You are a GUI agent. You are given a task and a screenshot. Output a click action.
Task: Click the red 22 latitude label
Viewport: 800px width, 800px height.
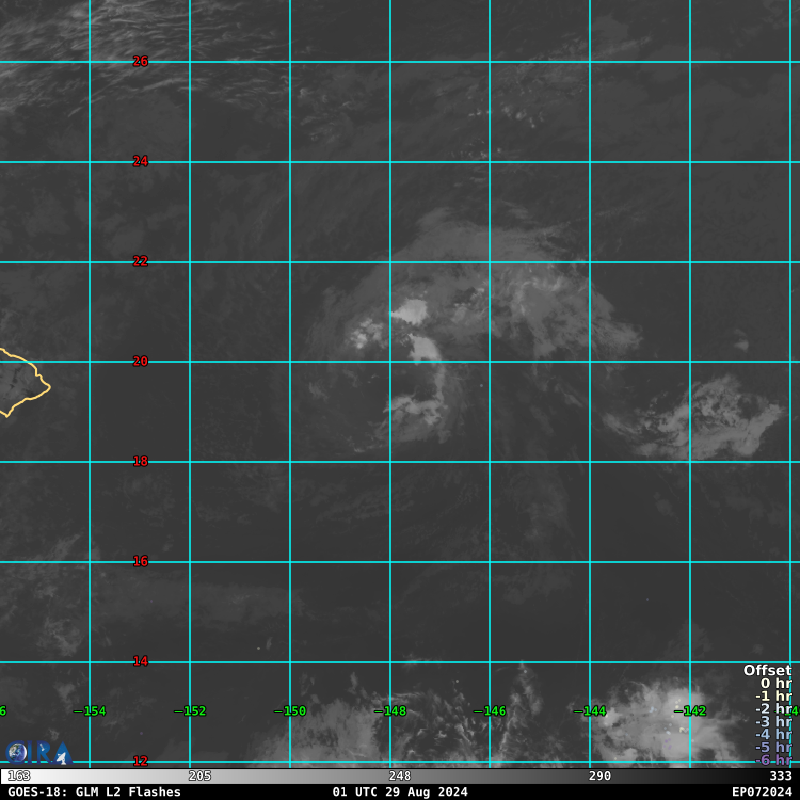[140, 261]
